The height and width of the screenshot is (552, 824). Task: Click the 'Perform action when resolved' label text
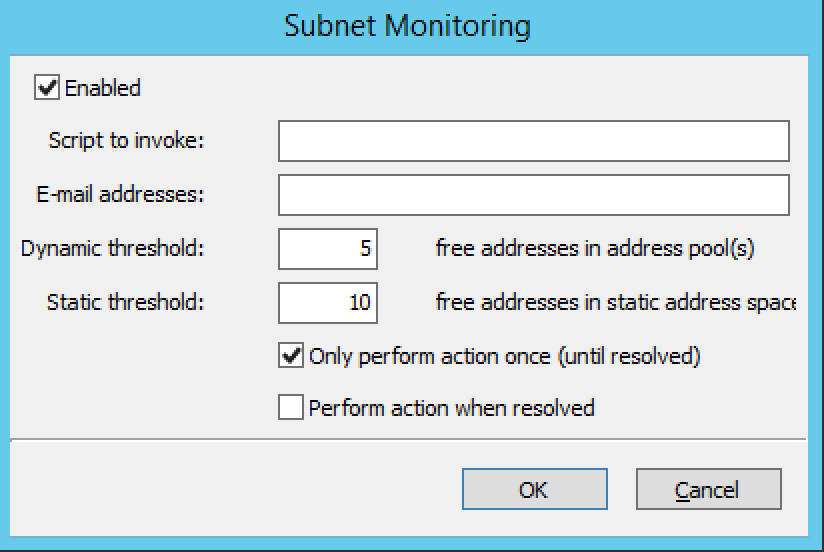pos(452,408)
